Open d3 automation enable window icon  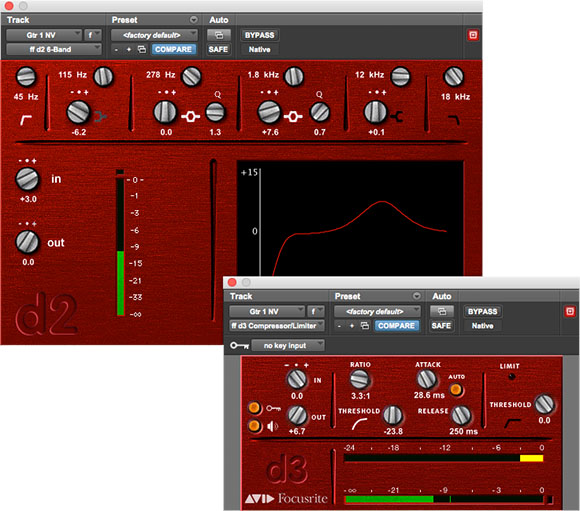tap(442, 311)
